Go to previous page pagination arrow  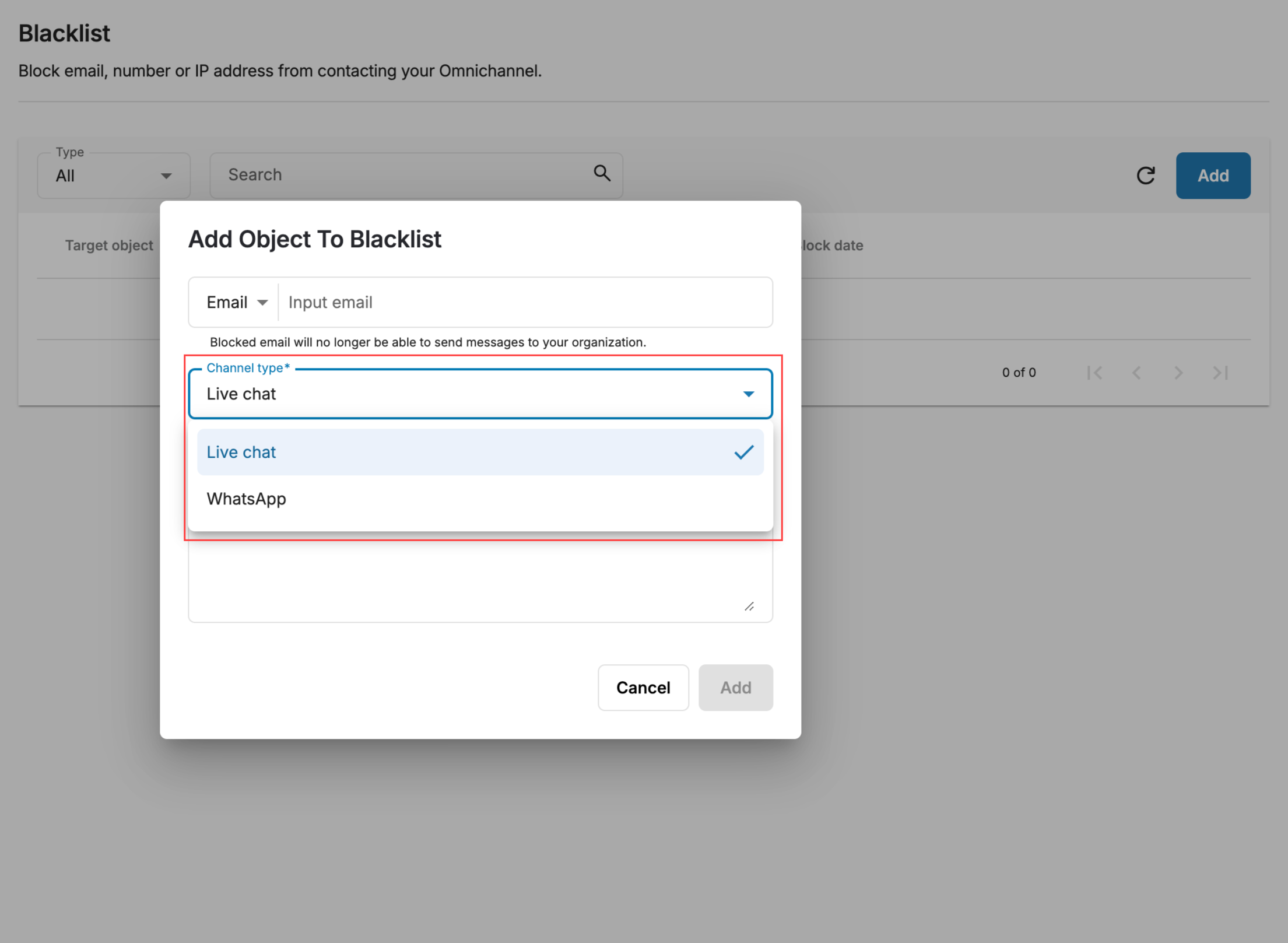click(x=1136, y=373)
